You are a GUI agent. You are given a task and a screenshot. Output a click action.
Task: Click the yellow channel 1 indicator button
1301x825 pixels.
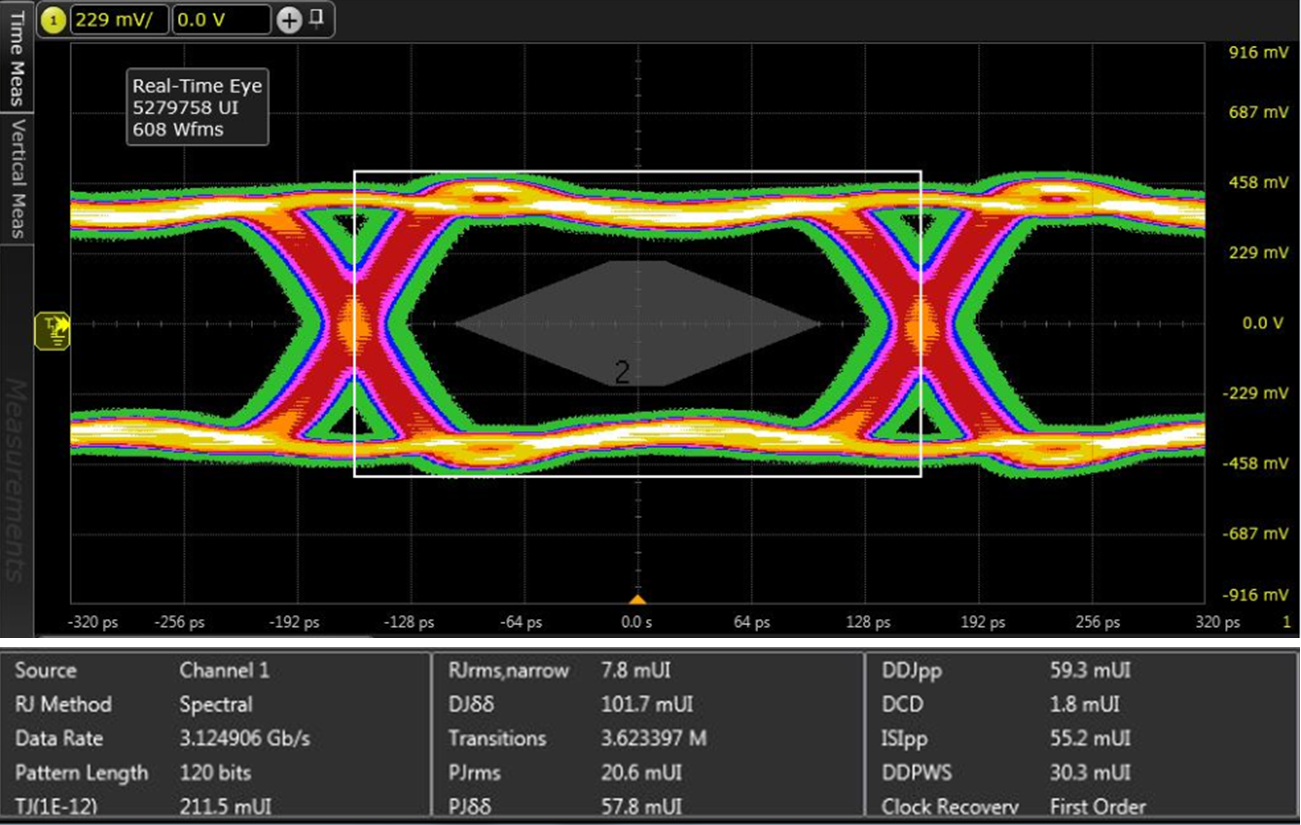(x=53, y=20)
